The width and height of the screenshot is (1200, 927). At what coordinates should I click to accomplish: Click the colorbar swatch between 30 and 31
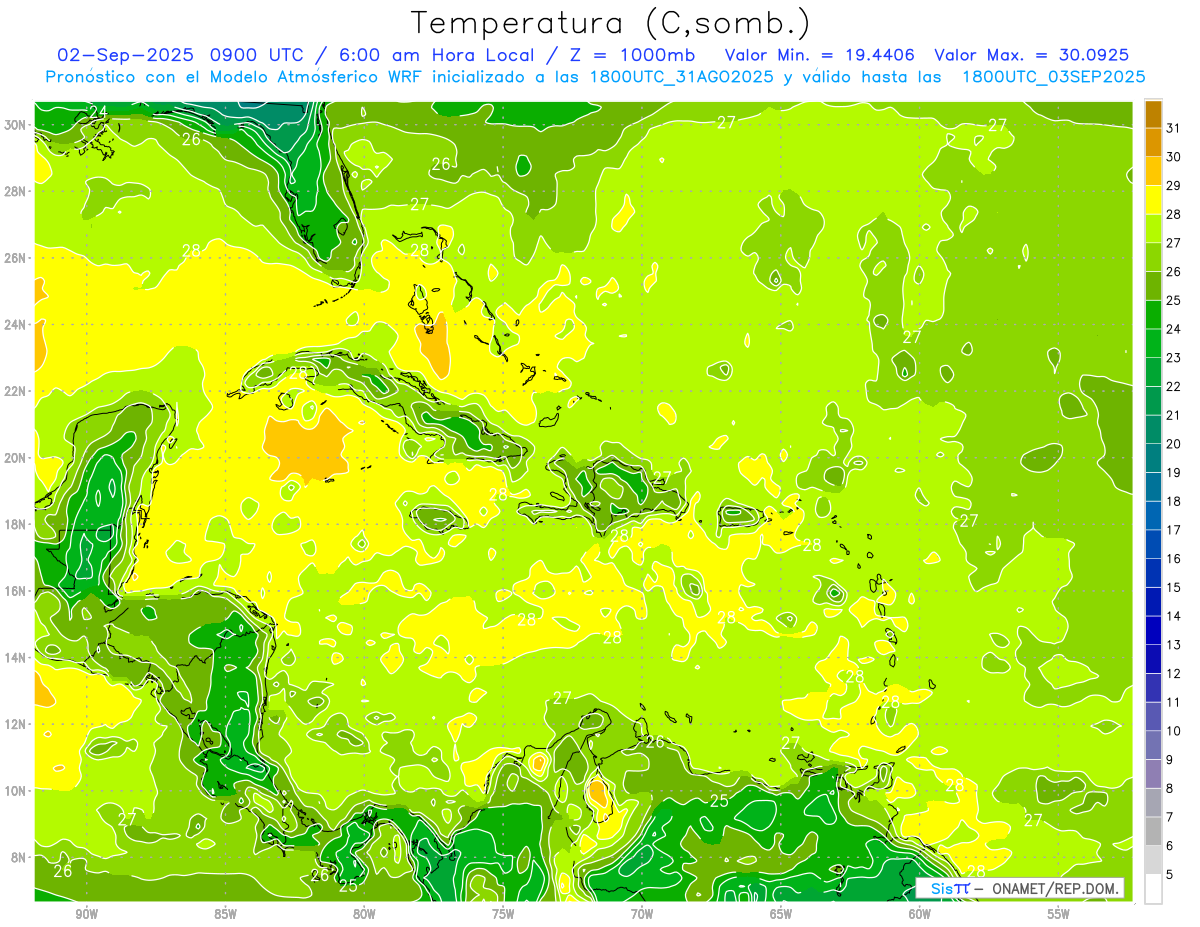(1153, 143)
